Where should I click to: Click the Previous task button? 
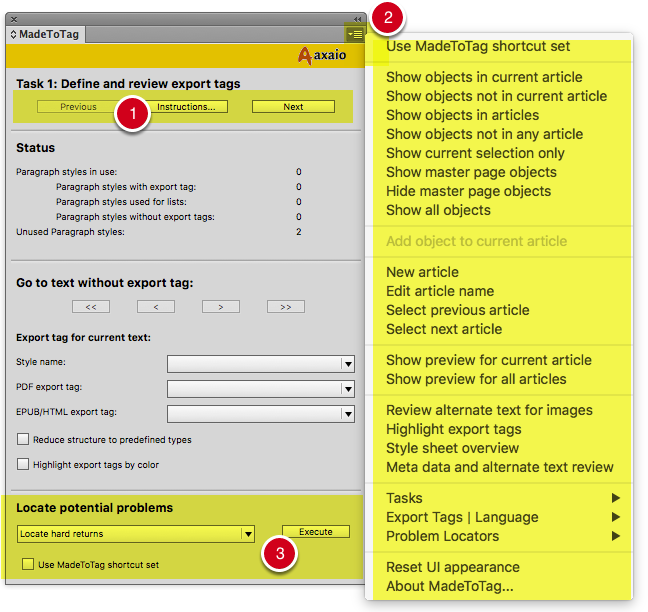[x=79, y=107]
